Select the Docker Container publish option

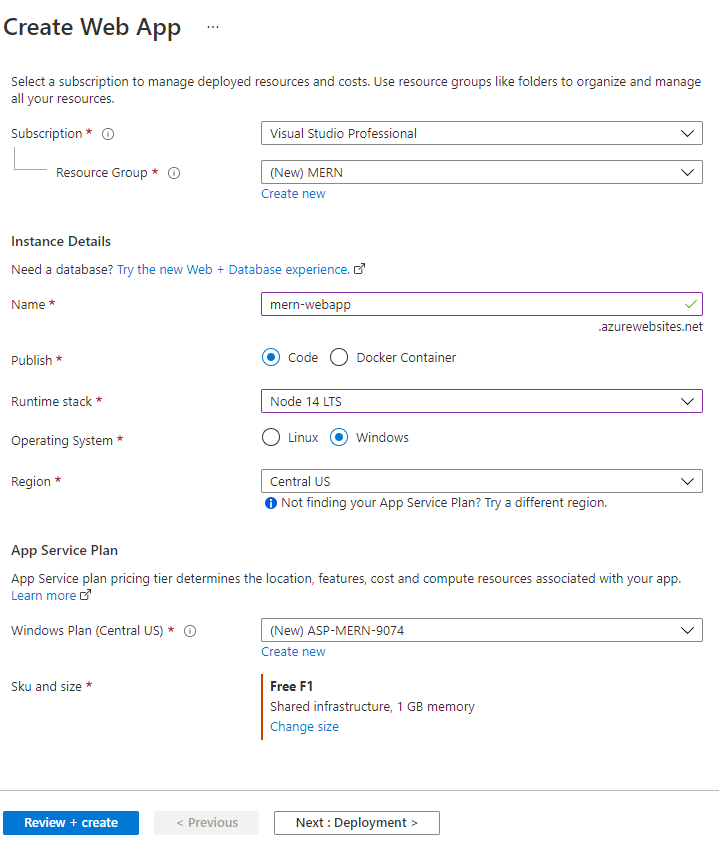(338, 356)
